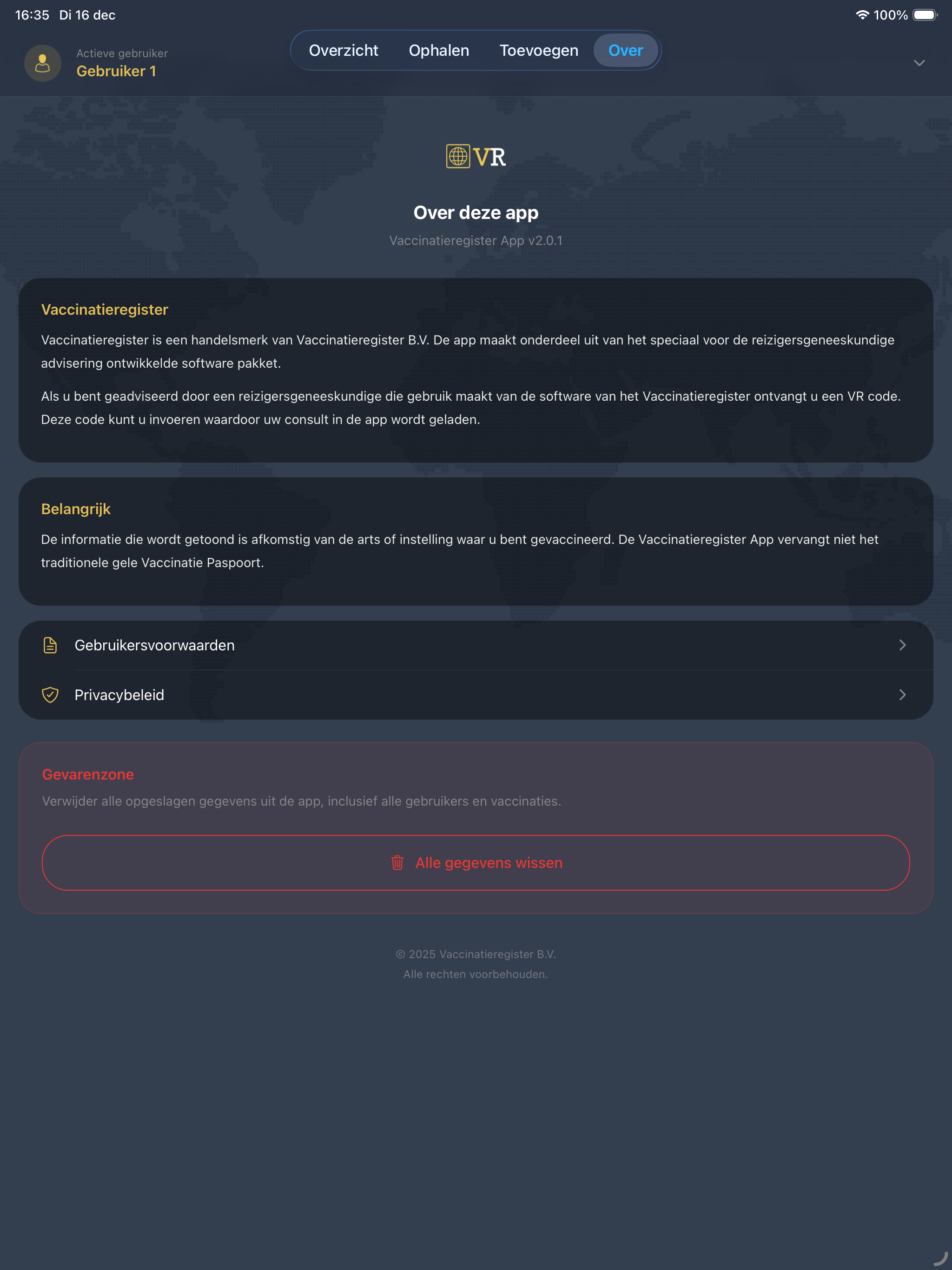Click the VR globe logo
The width and height of the screenshot is (952, 1270).
[476, 156]
